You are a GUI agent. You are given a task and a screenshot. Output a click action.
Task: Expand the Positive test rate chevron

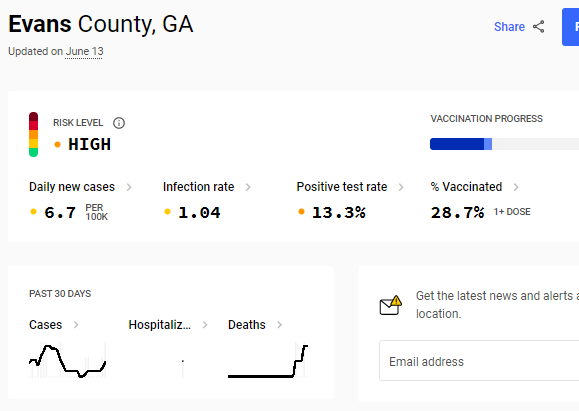click(x=401, y=187)
